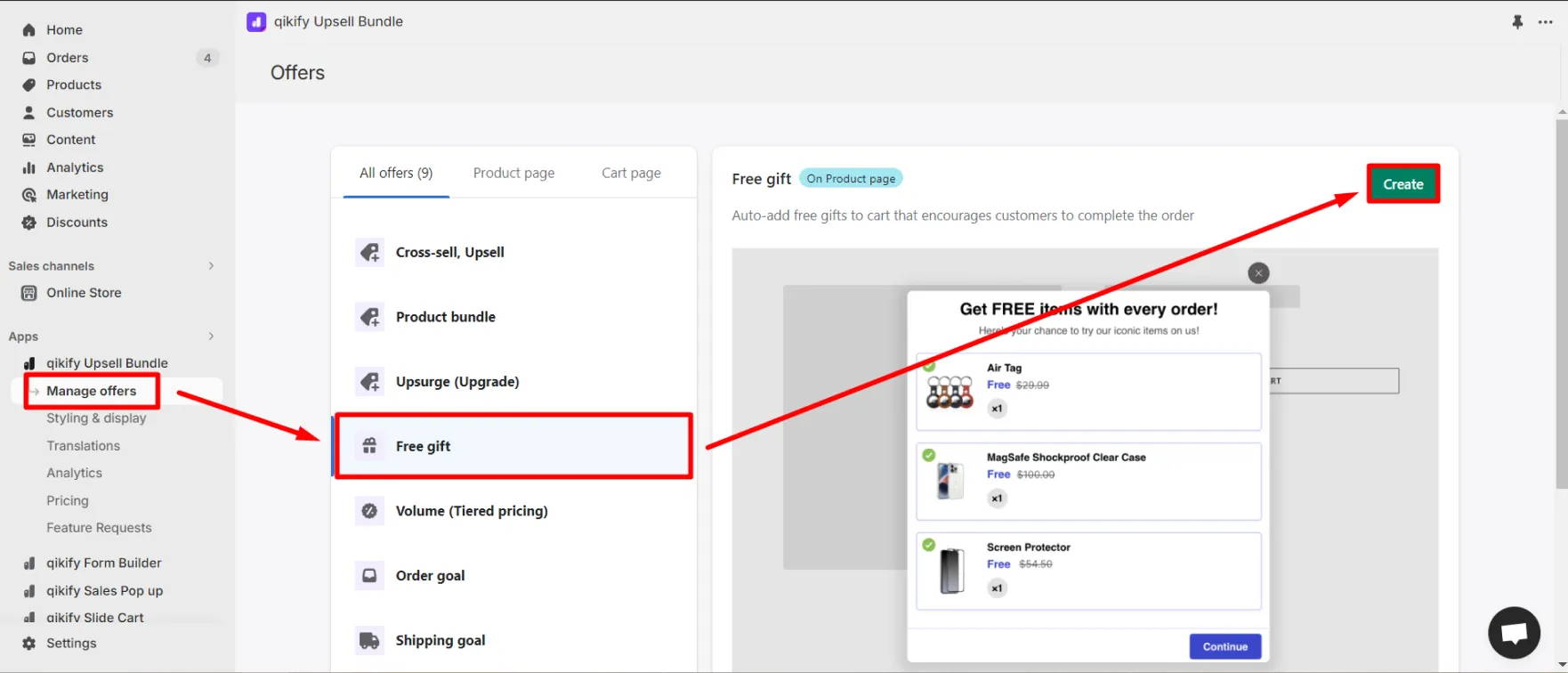Click the Orders inbox icon
Screen dimensions: 1568x673
(x=28, y=58)
